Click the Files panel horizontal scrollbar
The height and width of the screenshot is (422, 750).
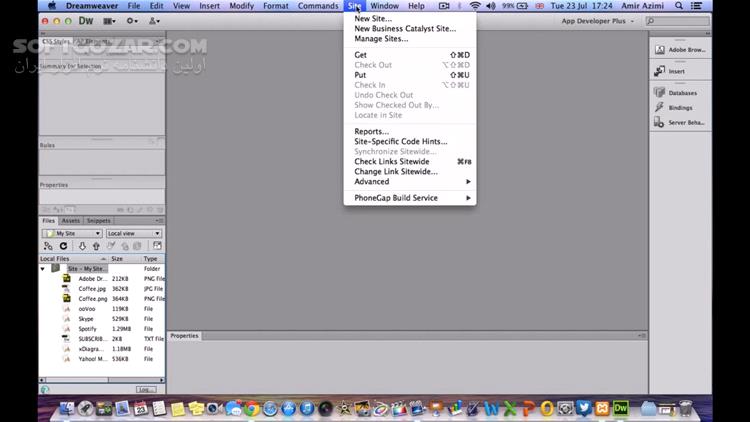[x=102, y=380]
